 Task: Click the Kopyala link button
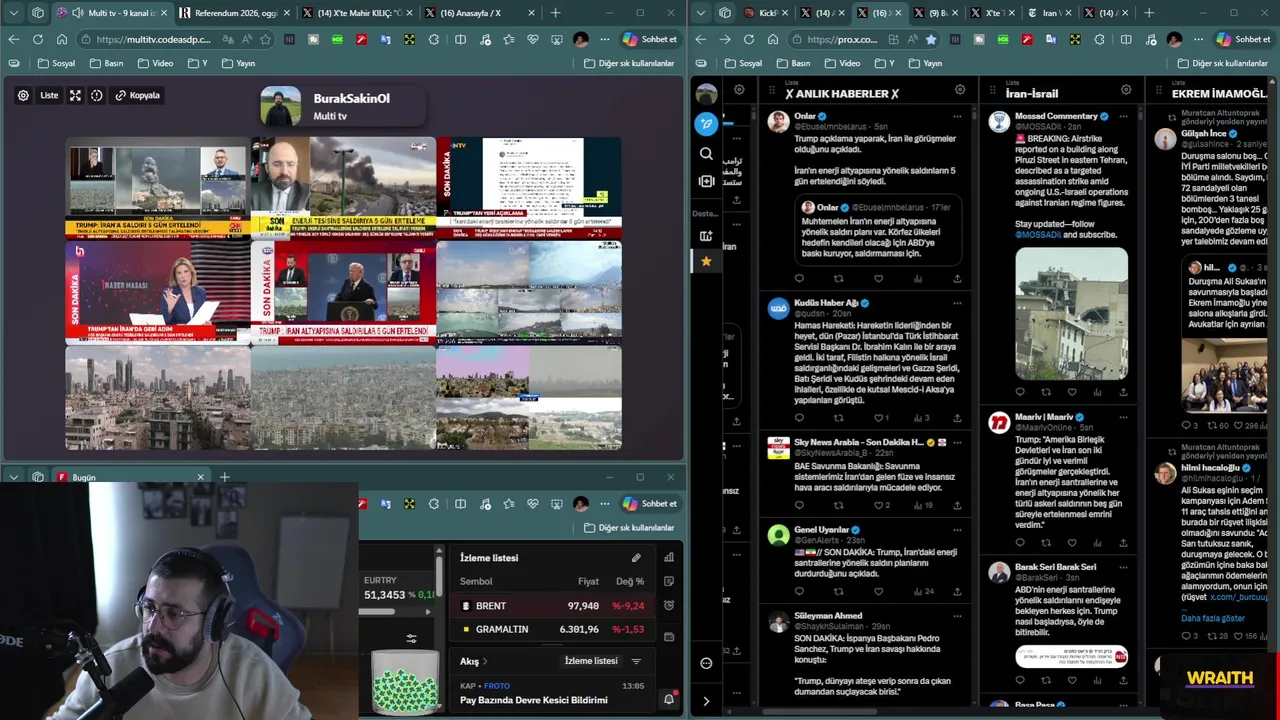tap(138, 96)
